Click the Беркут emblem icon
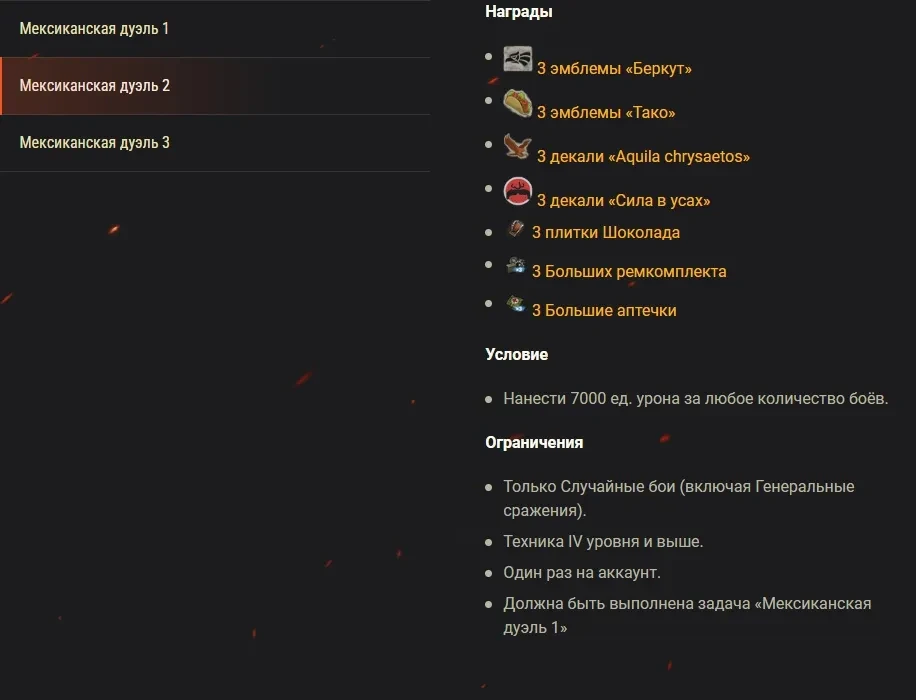Viewport: 916px width, 700px height. tap(517, 59)
